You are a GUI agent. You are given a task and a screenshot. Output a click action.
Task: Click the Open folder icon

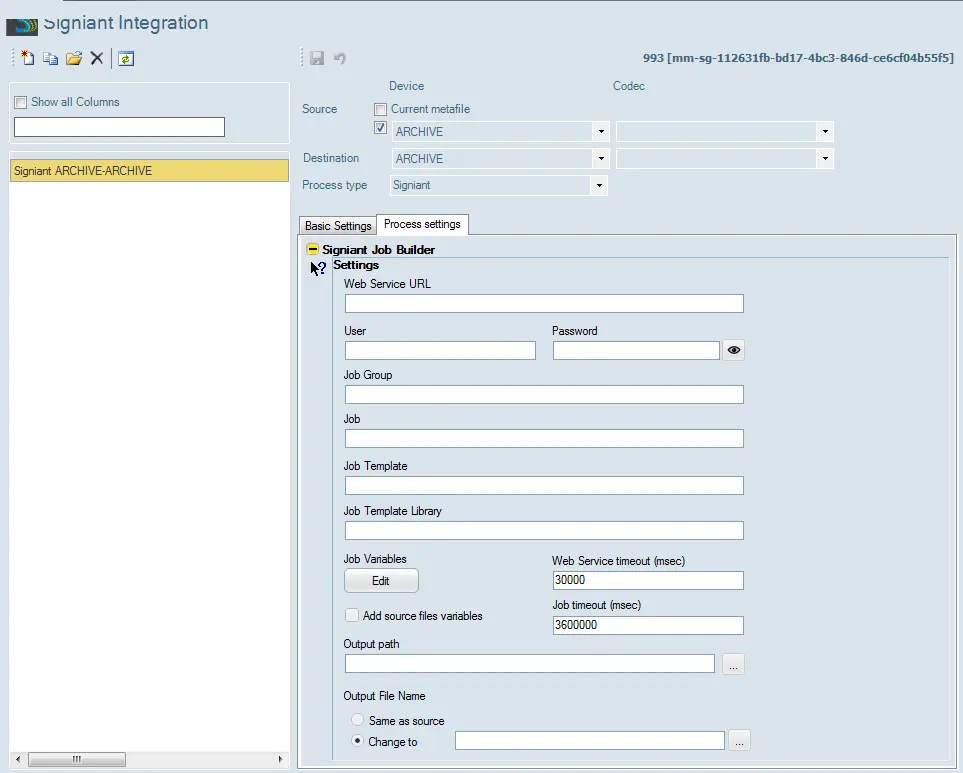(73, 59)
